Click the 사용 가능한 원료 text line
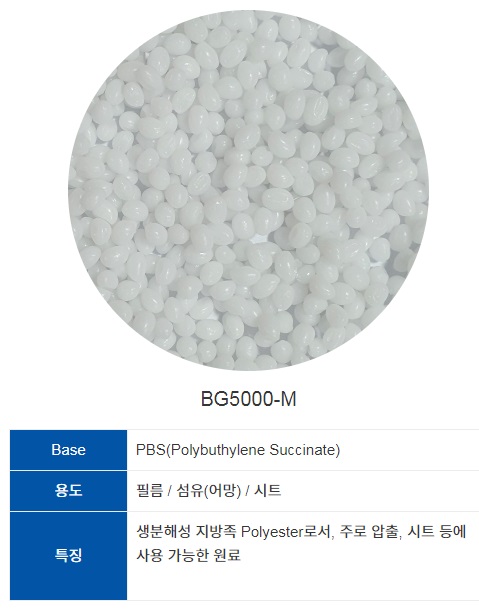 pyautogui.click(x=188, y=555)
